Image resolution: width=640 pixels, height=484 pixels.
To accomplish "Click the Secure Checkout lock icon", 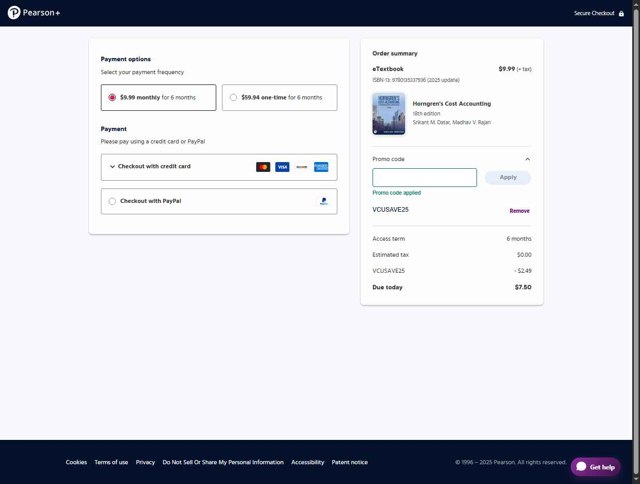I will pyautogui.click(x=621, y=13).
